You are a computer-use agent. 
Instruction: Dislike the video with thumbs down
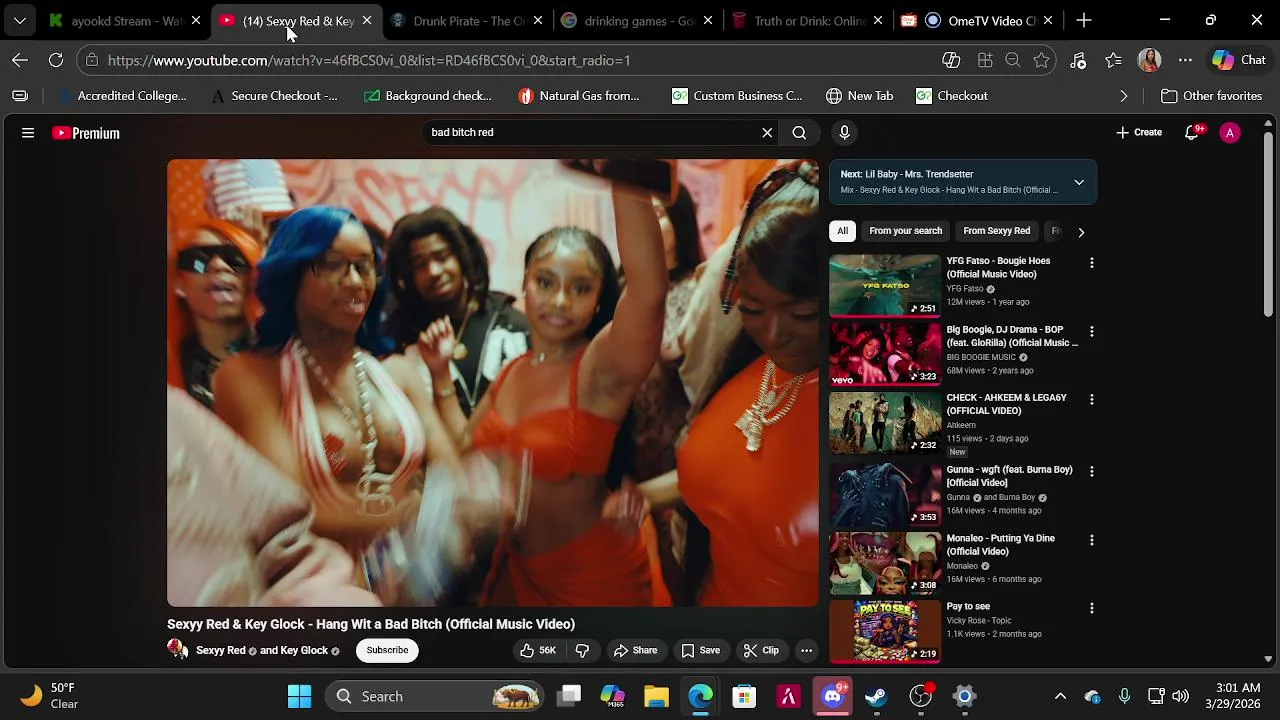pyautogui.click(x=582, y=650)
